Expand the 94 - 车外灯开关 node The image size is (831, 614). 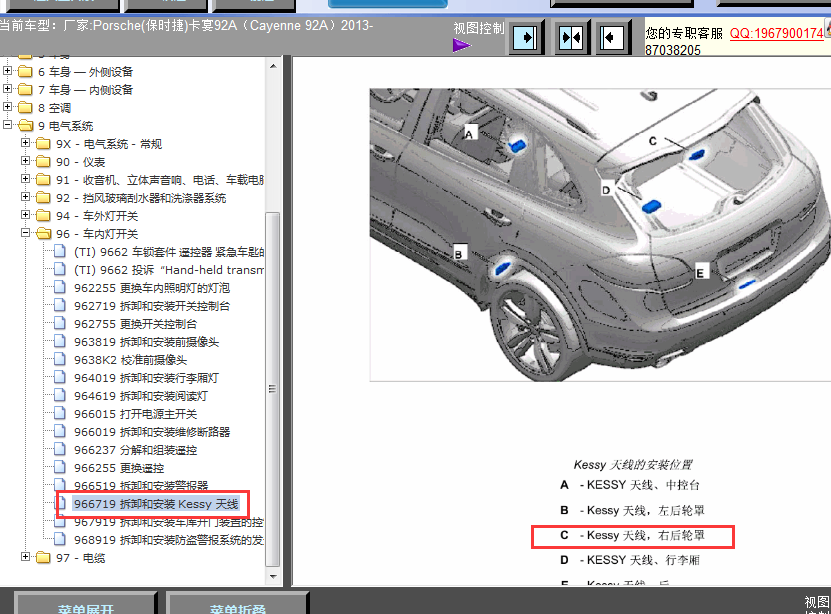pyautogui.click(x=25, y=215)
